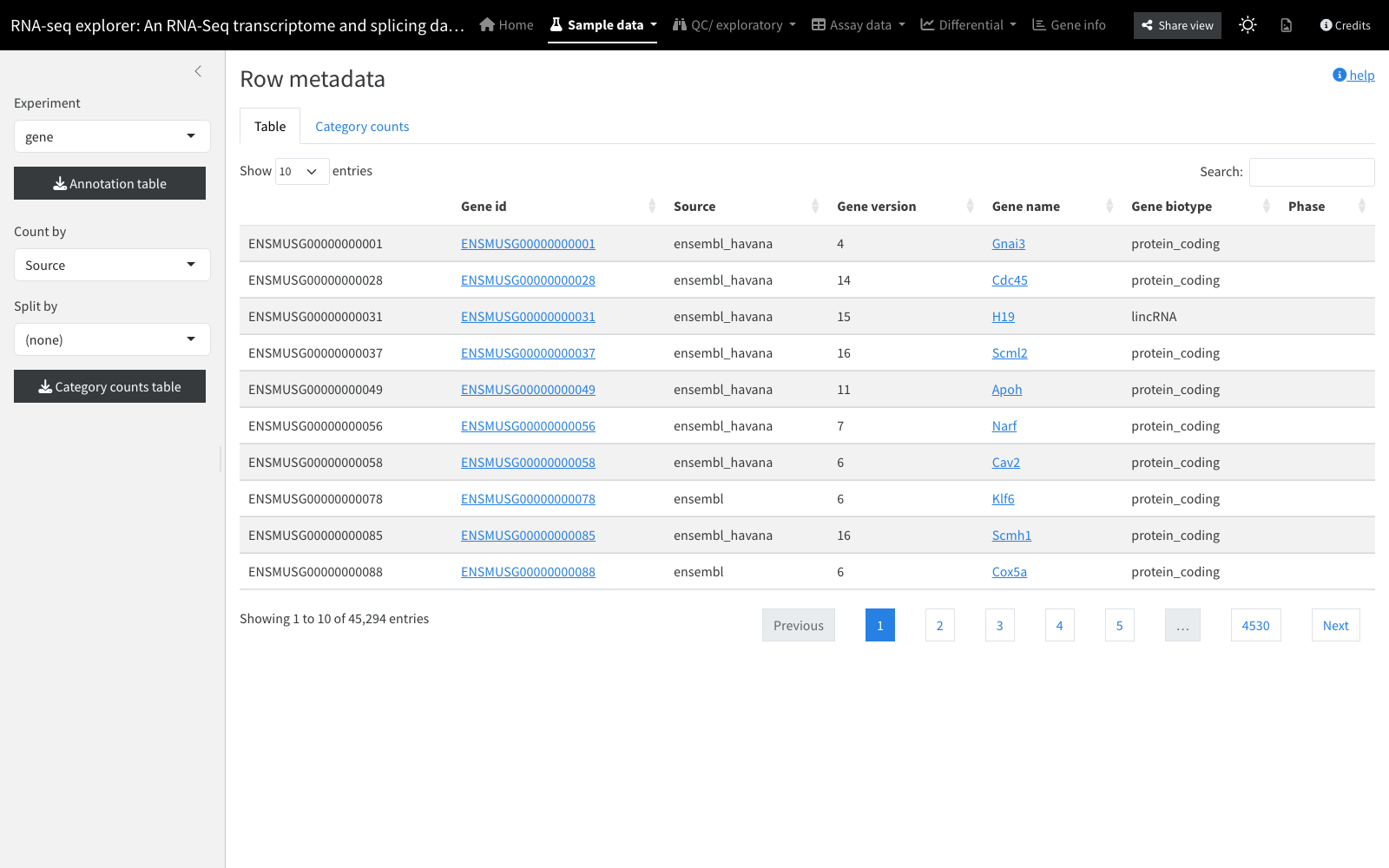This screenshot has height=868, width=1389.
Task: Sort by Gene id column arrows
Action: pyautogui.click(x=652, y=206)
